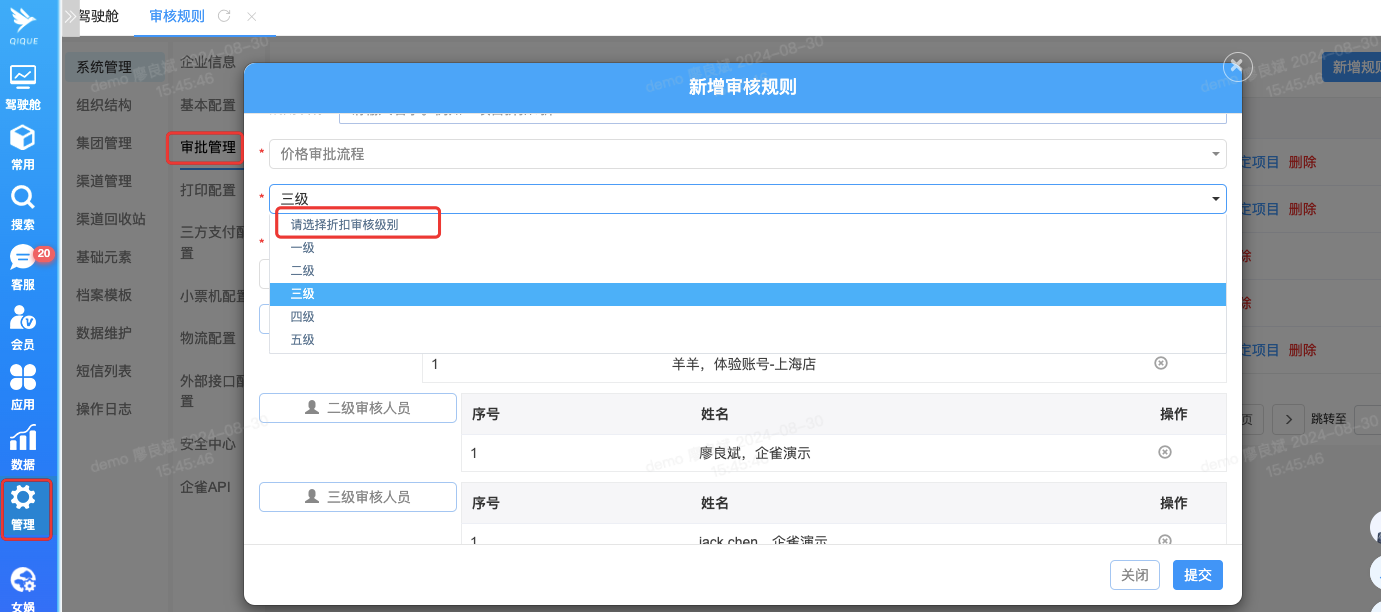Remove 廖良斌 from second-level reviewers

(1164, 453)
